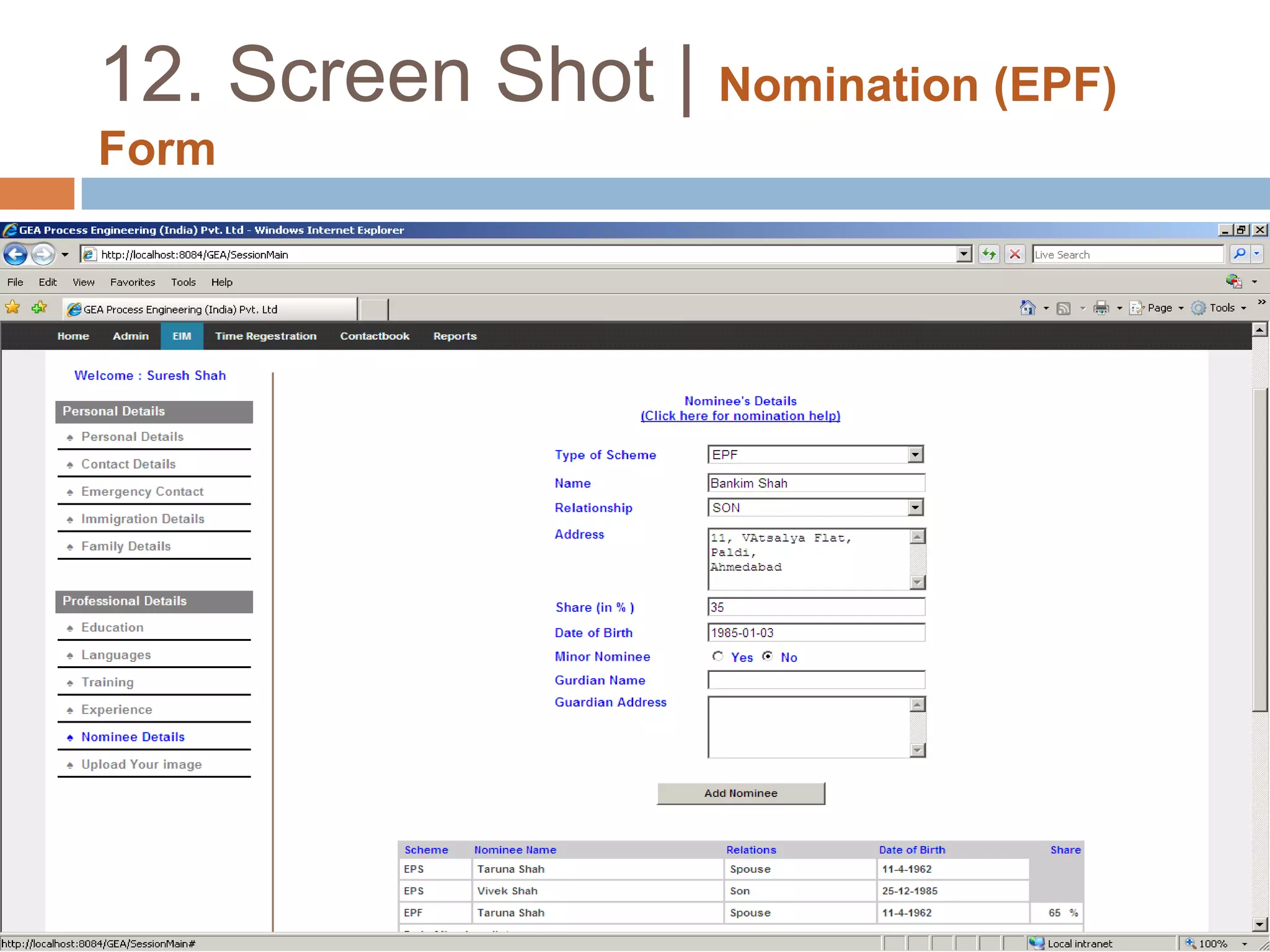Open Upload Your image sidebar link
This screenshot has height=952, width=1270.
click(141, 764)
